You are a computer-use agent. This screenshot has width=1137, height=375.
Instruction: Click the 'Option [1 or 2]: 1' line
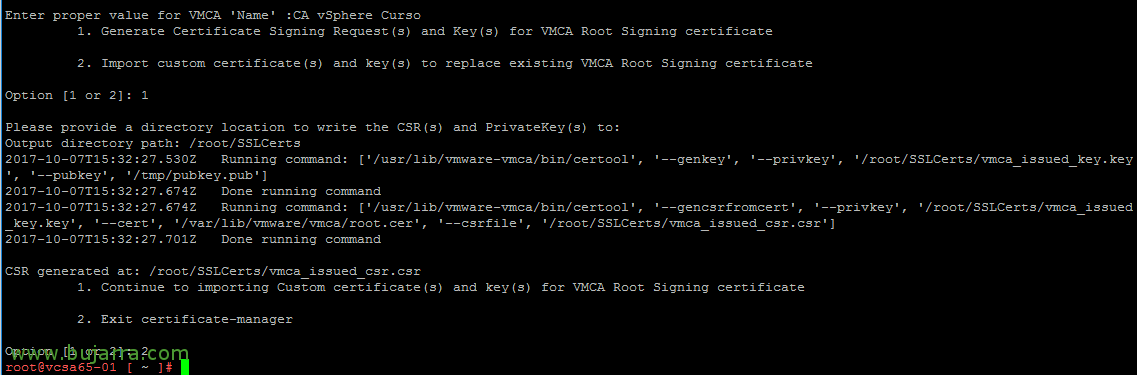[x=77, y=96]
